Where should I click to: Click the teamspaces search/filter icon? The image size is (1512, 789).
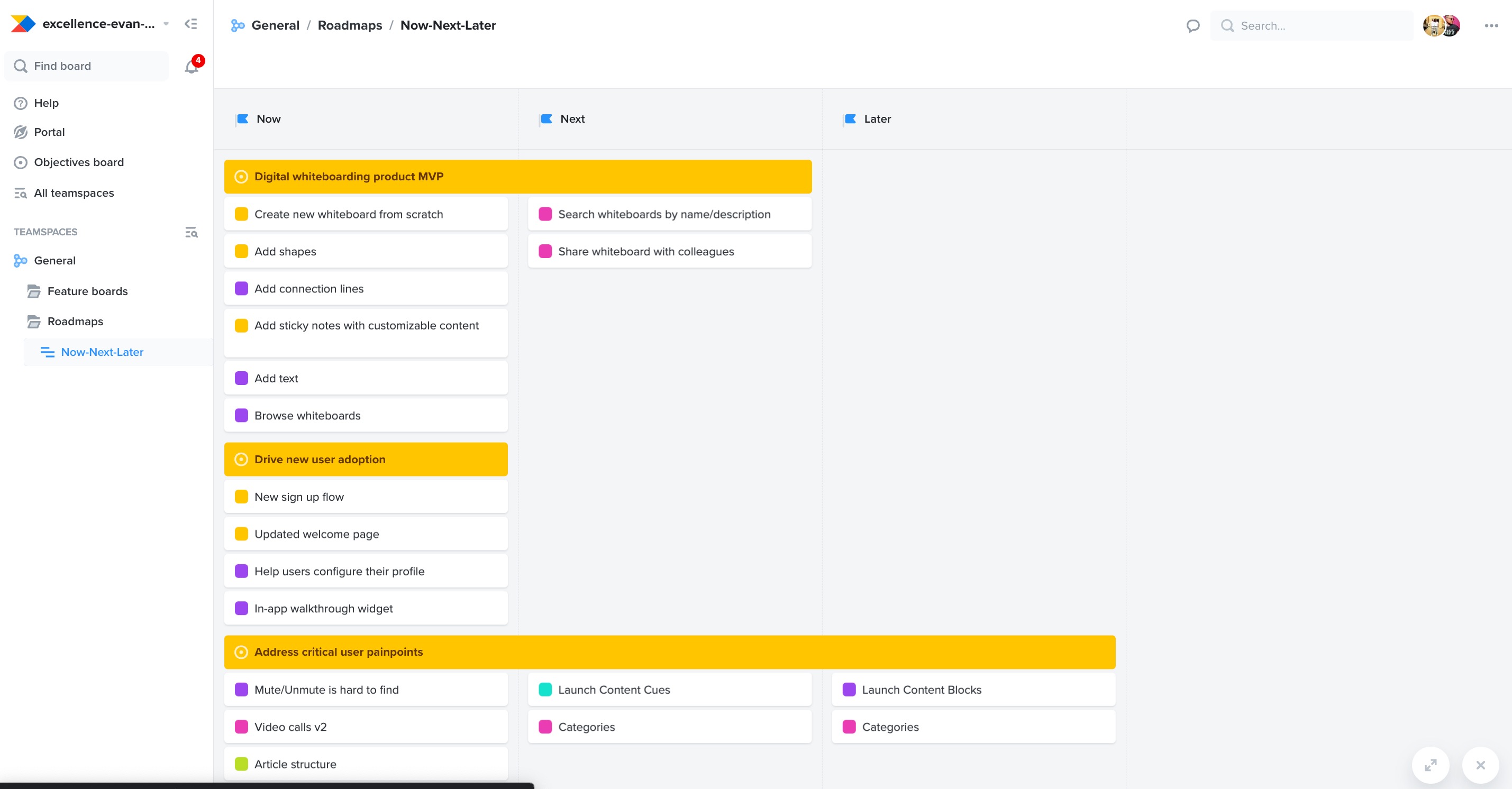click(x=192, y=232)
